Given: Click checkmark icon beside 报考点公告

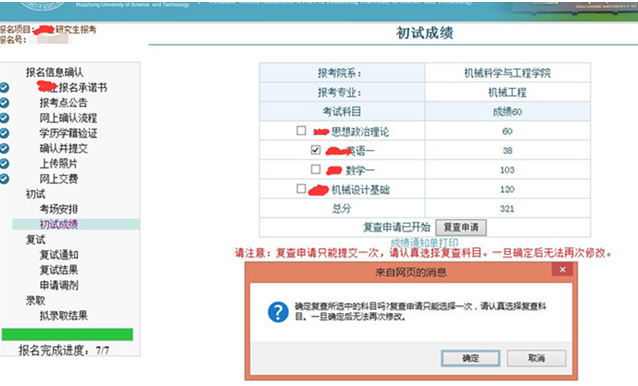Looking at the screenshot, I should 4,102.
